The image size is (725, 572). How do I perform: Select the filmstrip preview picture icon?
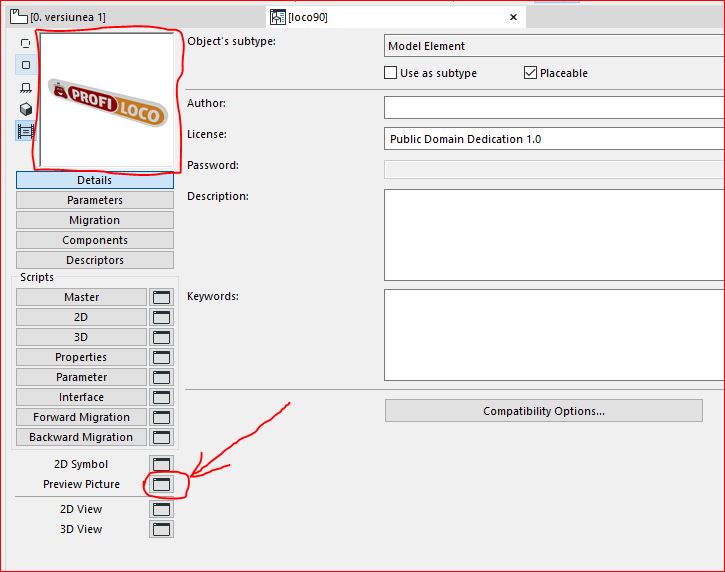(x=26, y=130)
